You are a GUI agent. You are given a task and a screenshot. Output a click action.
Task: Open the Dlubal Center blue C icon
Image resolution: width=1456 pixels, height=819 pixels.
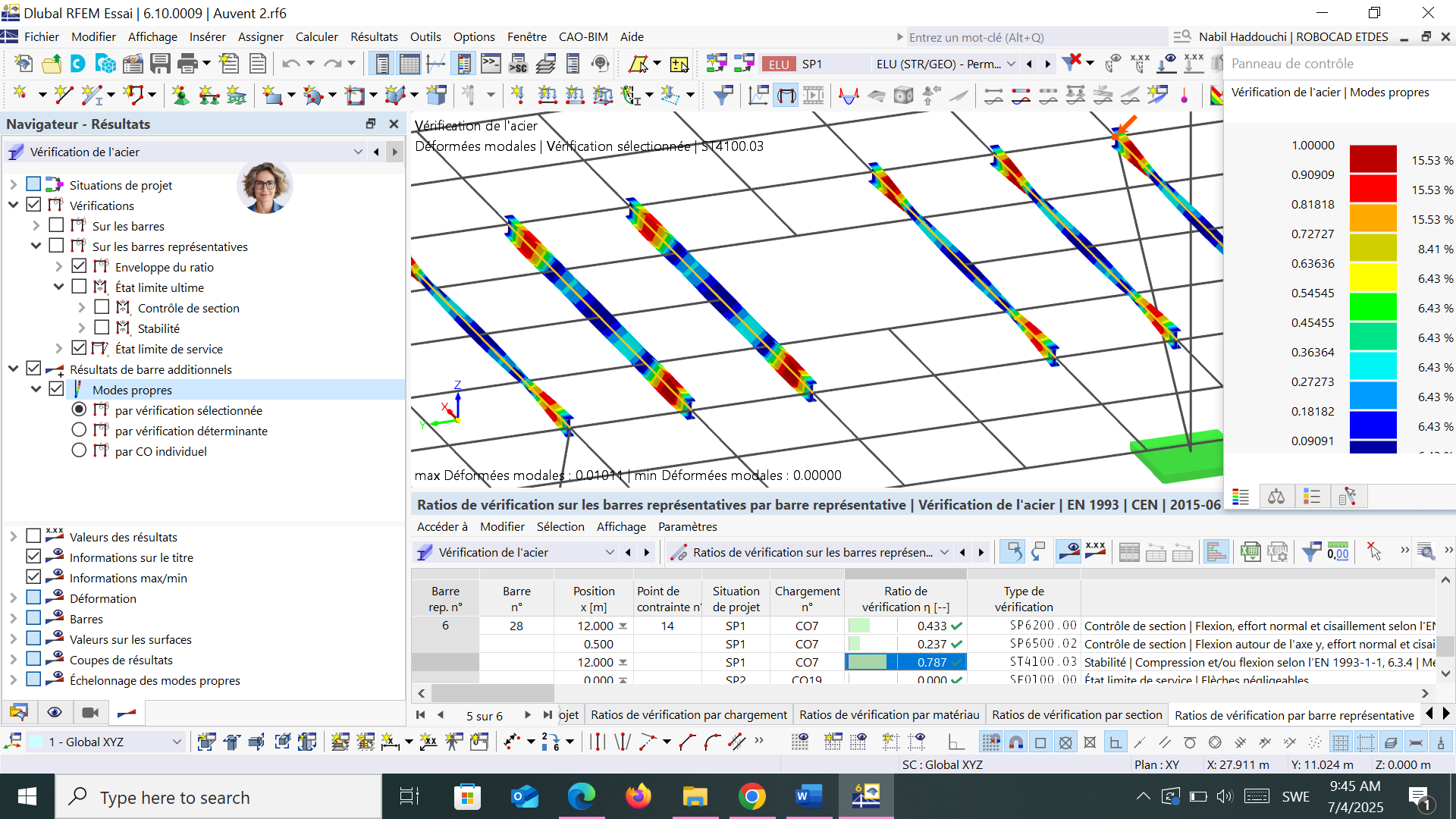[x=77, y=64]
